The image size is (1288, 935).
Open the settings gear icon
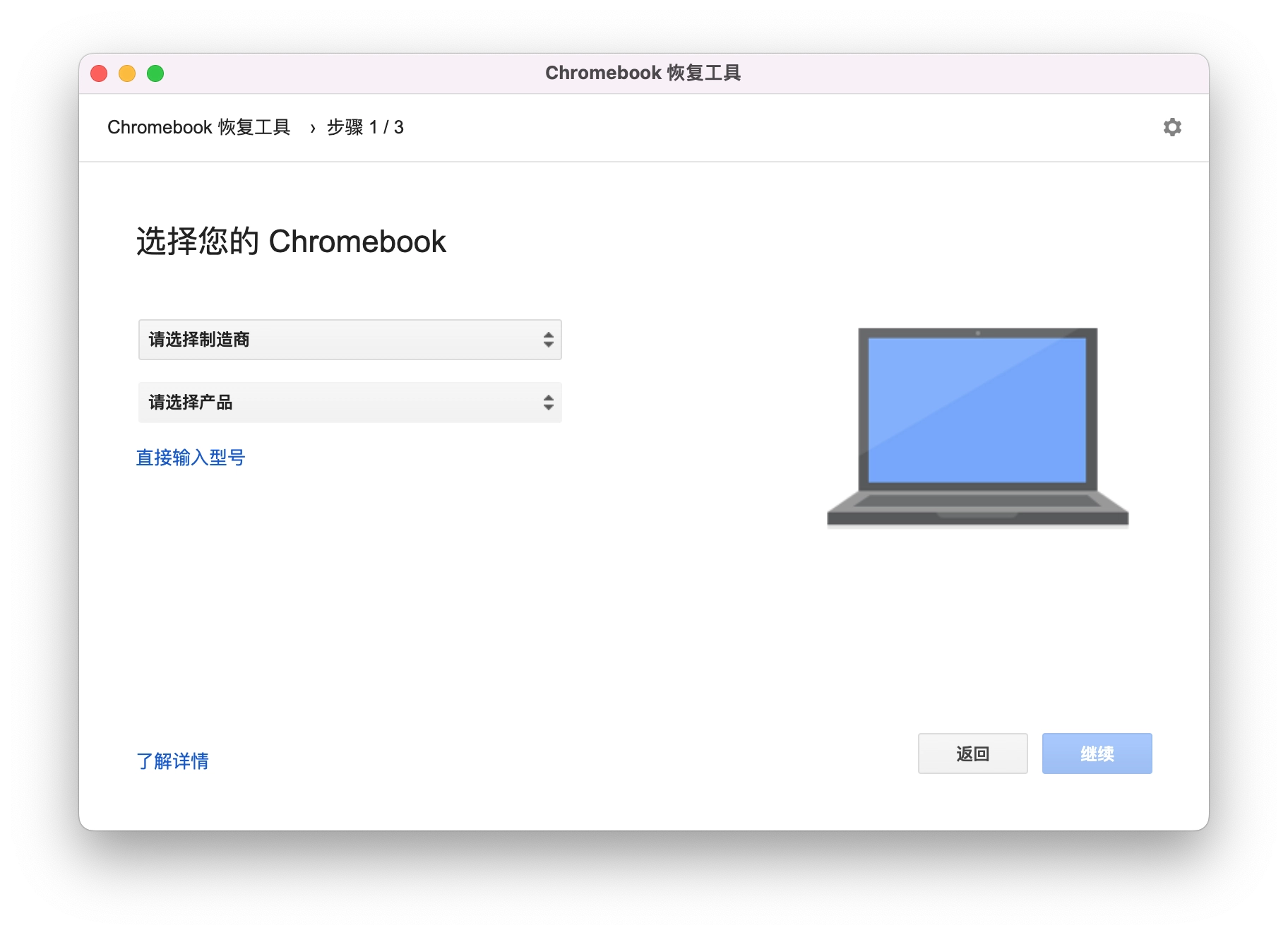coord(1172,127)
